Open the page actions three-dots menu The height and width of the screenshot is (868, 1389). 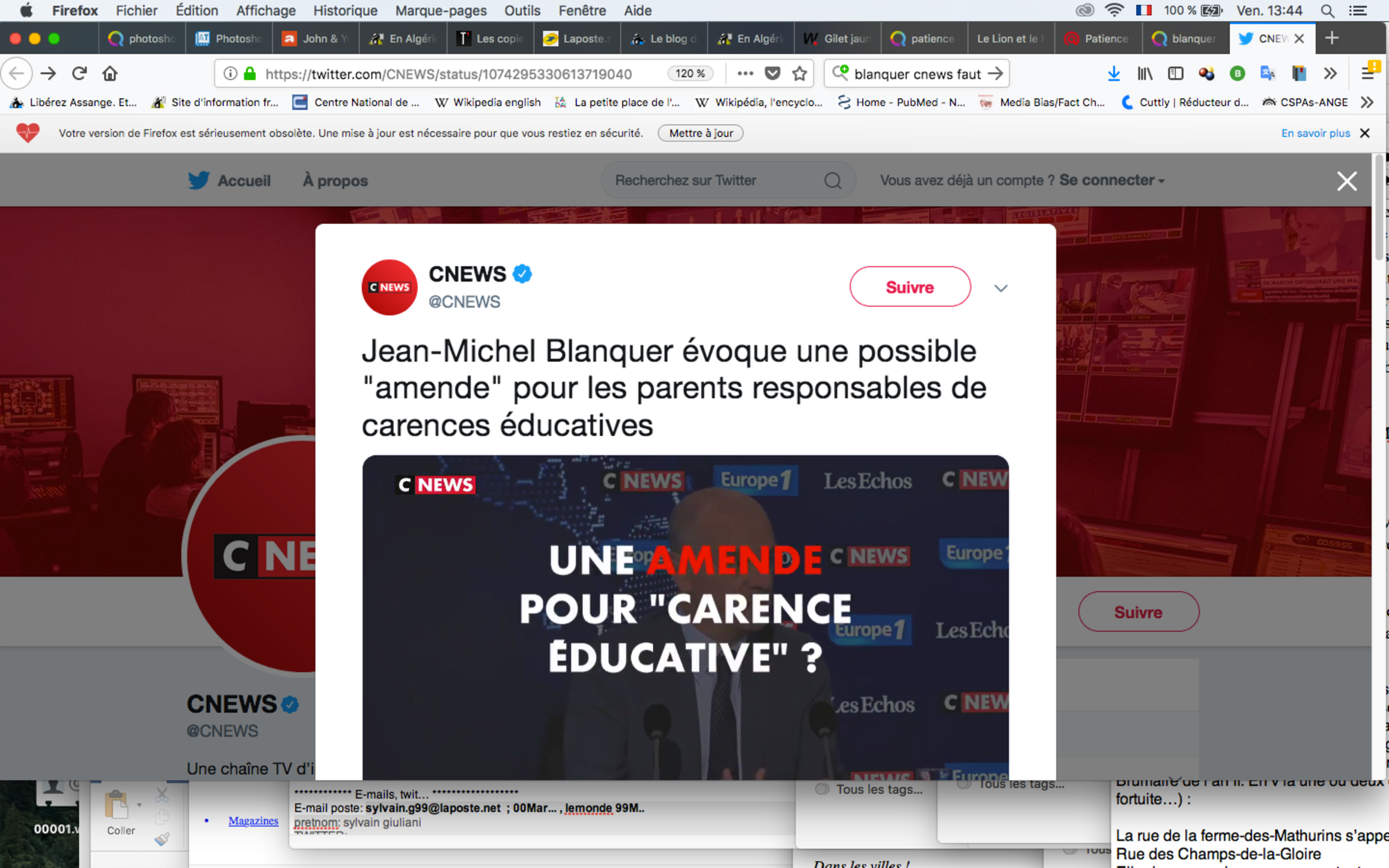tap(745, 74)
